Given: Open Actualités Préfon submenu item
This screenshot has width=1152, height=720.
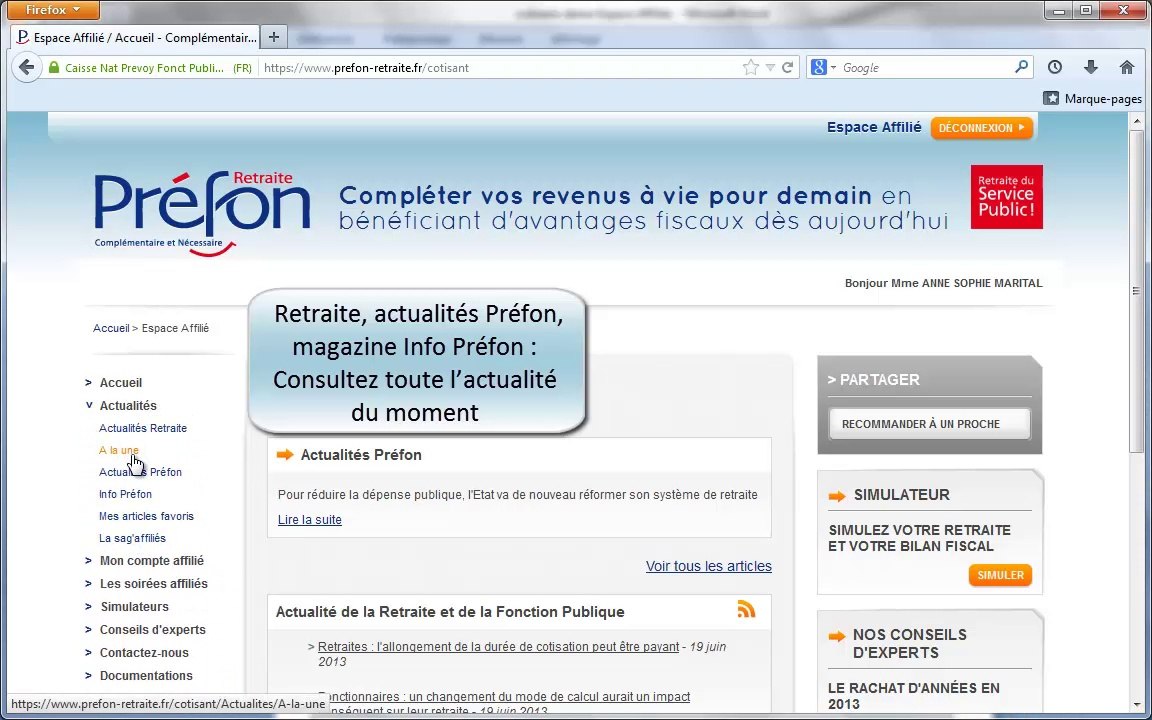Looking at the screenshot, I should click(140, 472).
